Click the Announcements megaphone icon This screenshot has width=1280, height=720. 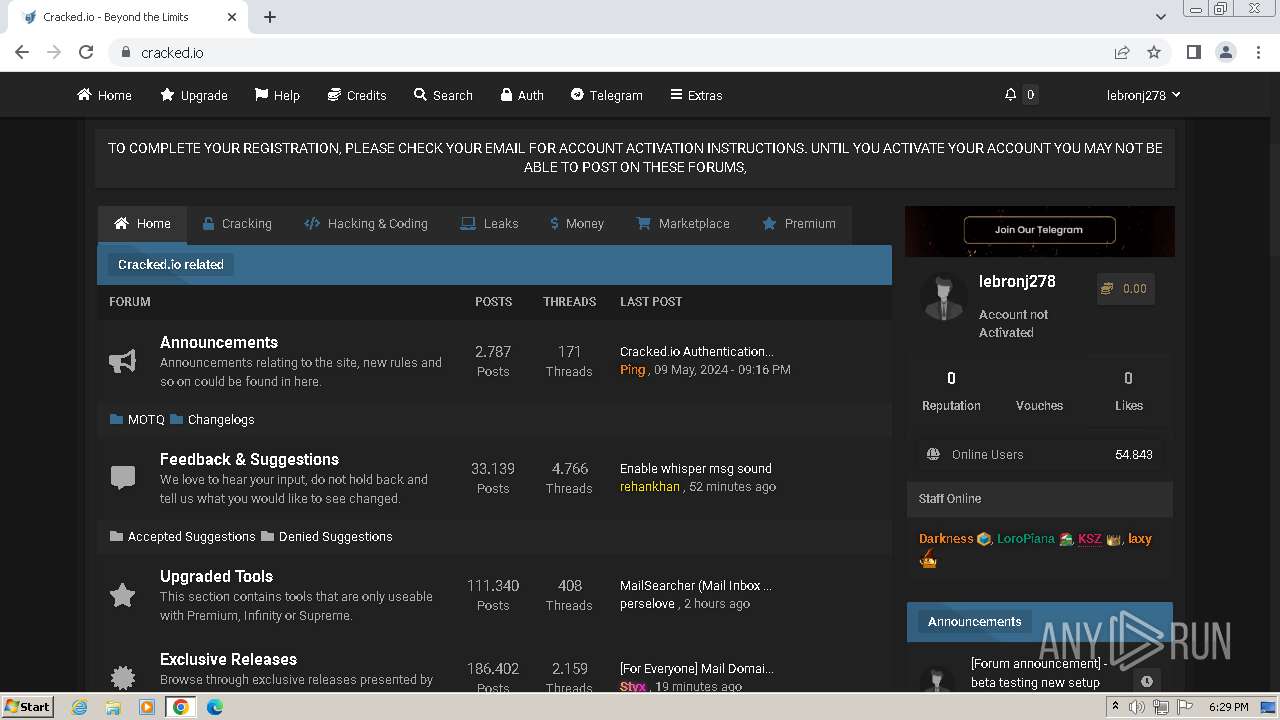click(x=122, y=361)
